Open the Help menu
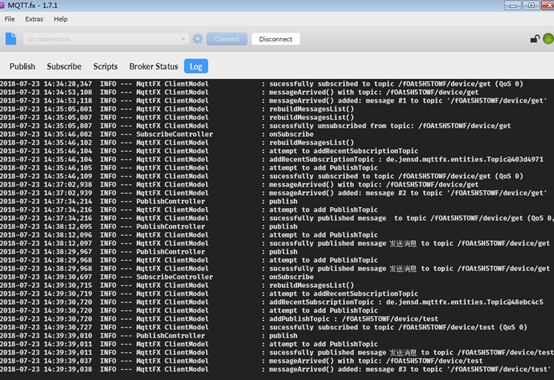Screen dimensions: 554x380 pyautogui.click(x=60, y=19)
